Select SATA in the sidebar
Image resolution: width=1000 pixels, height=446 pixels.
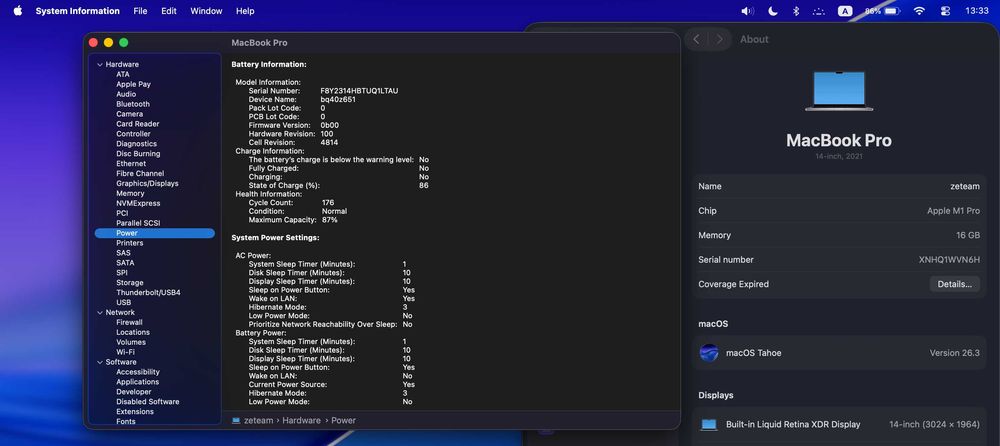click(x=125, y=263)
